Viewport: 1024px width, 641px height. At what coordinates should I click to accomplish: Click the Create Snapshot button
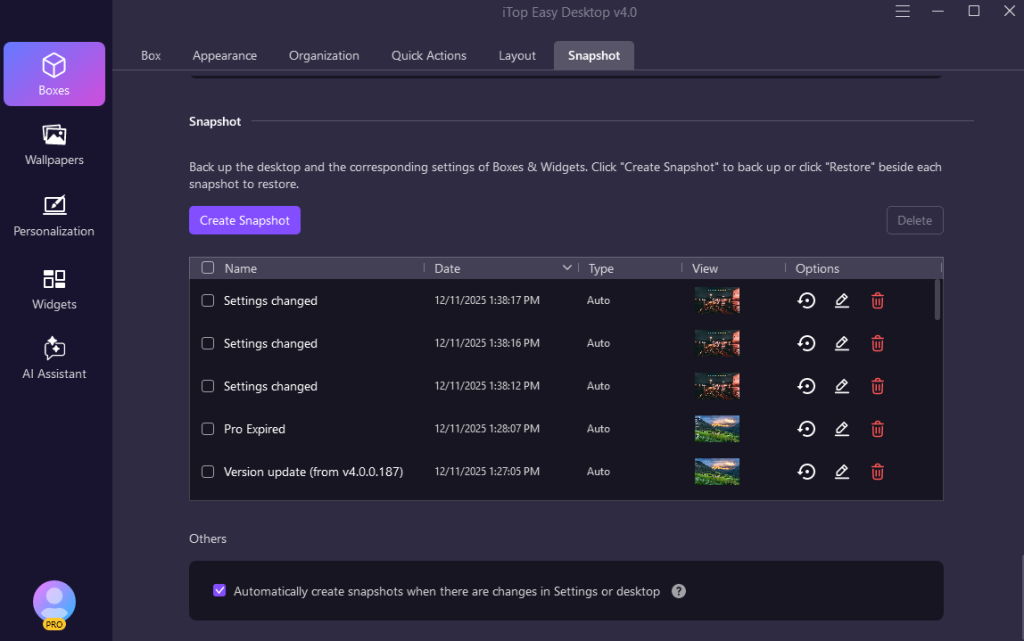click(245, 221)
